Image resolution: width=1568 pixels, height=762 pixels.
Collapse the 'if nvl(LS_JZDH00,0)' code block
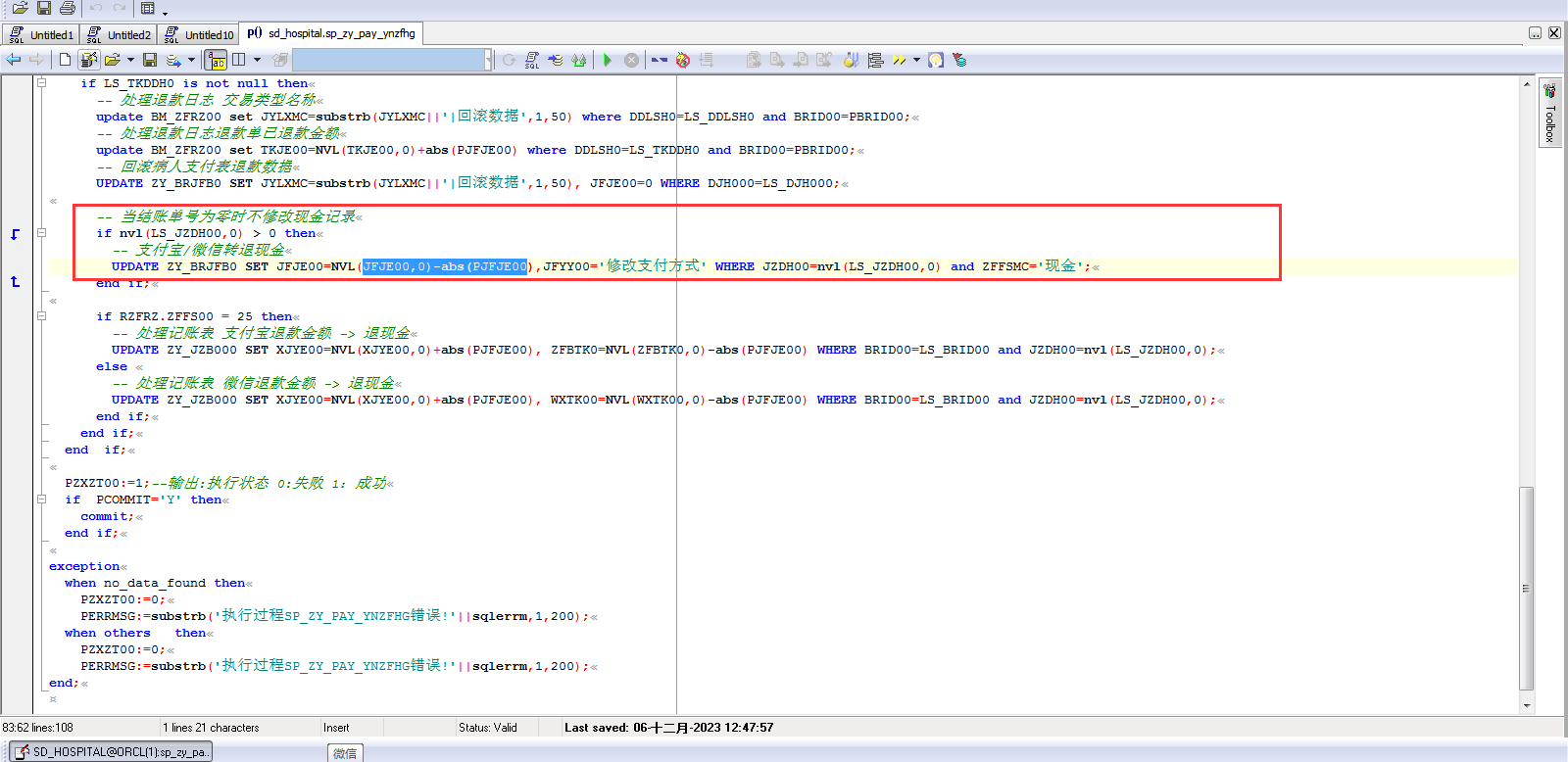pyautogui.click(x=42, y=233)
